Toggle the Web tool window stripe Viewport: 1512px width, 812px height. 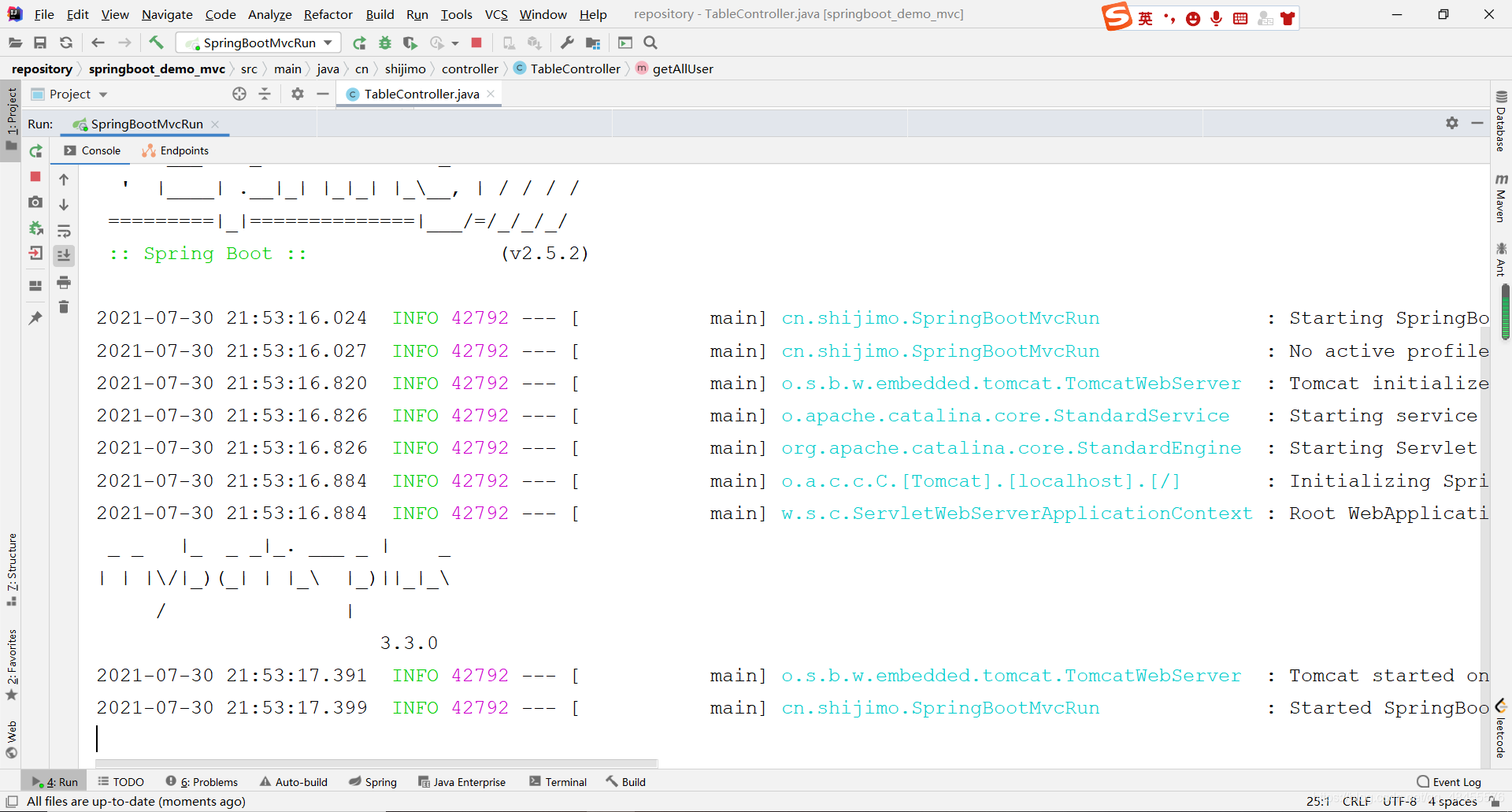(x=11, y=740)
